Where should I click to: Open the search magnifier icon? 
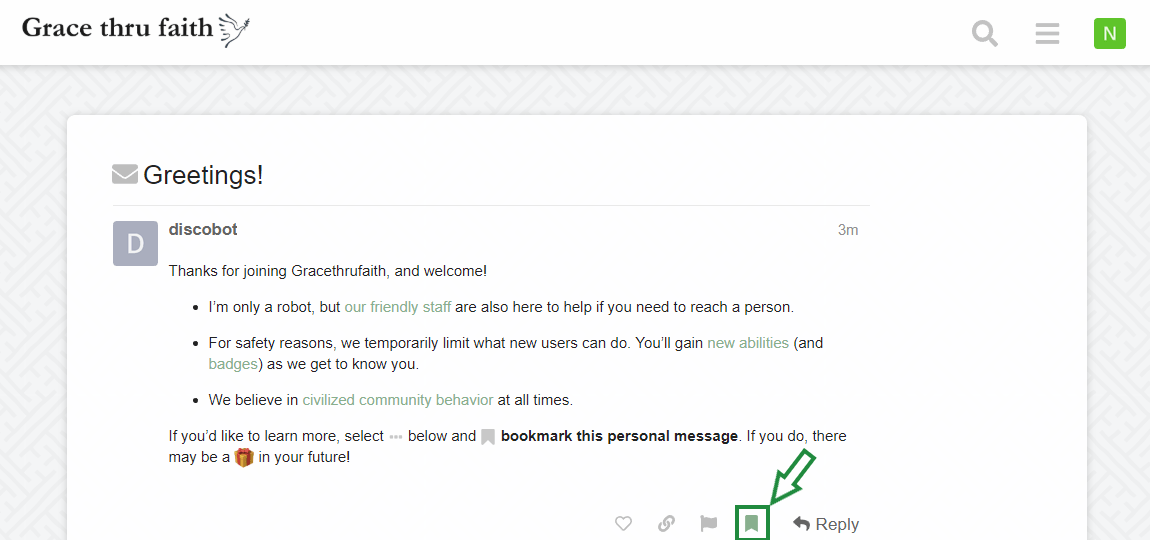point(985,34)
